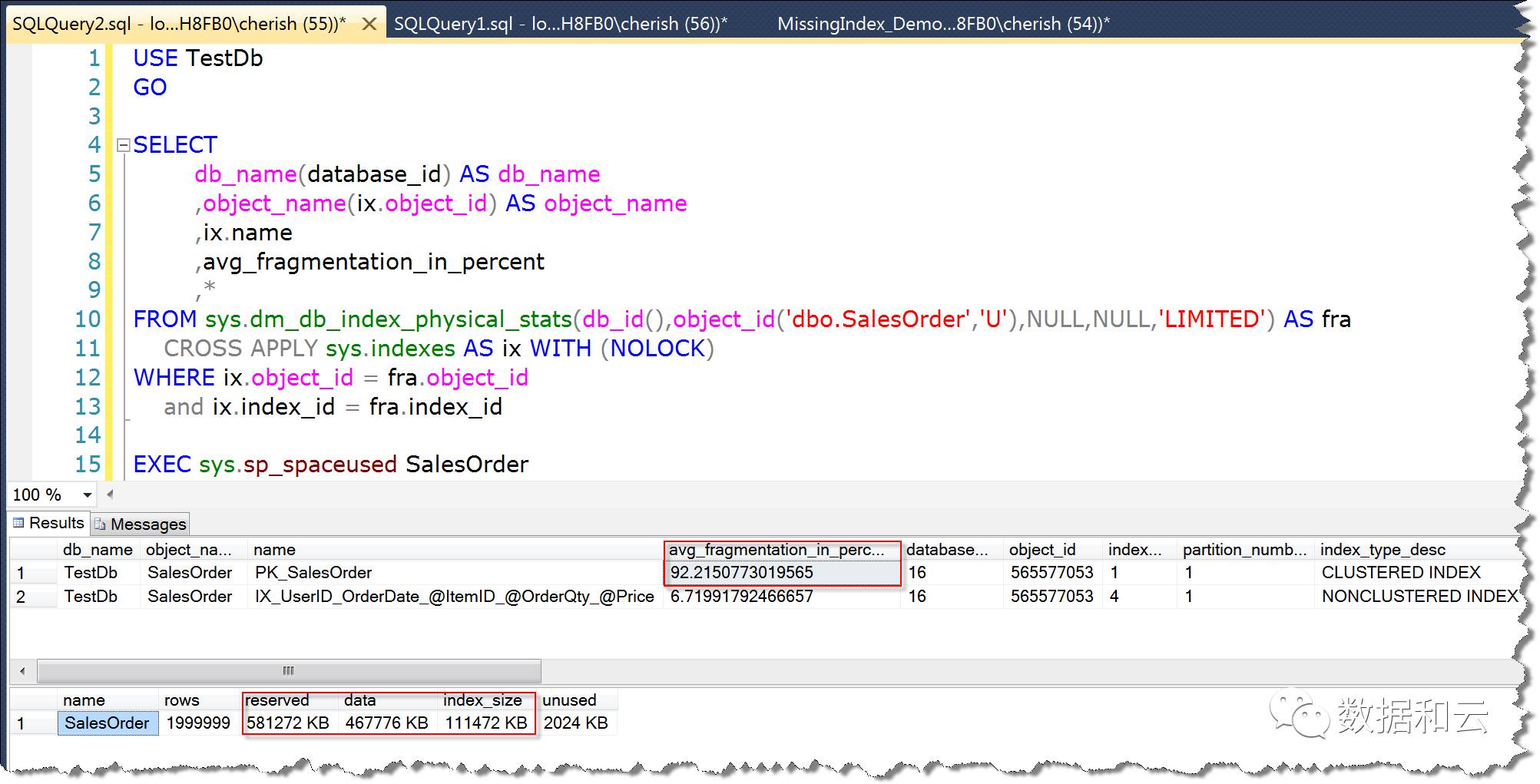
Task: Select the 467776 KB data cell
Action: (388, 723)
